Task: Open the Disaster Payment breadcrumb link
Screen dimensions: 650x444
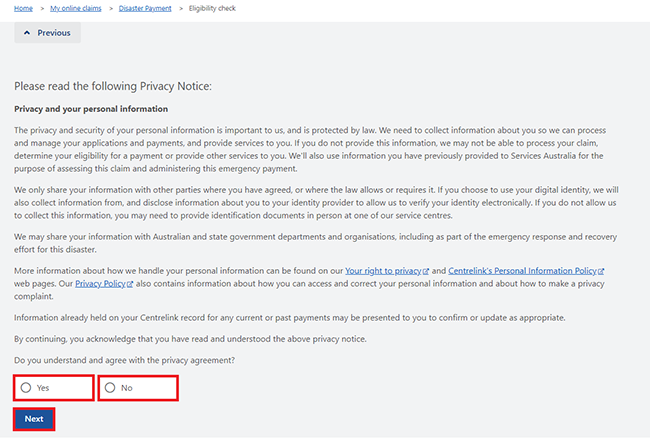Action: (x=145, y=8)
